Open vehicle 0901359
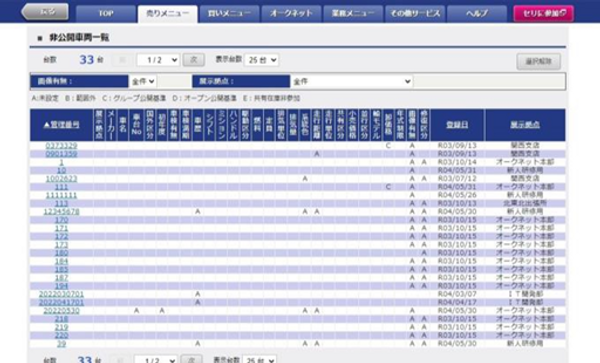Viewport: 600px width, 363px height. (61, 154)
